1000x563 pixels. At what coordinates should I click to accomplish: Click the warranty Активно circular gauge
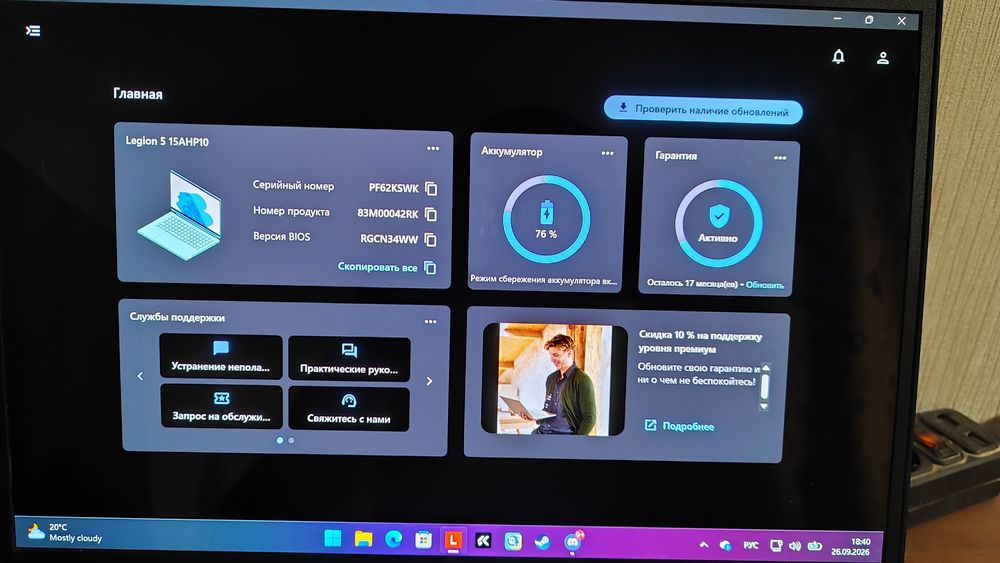click(x=719, y=223)
